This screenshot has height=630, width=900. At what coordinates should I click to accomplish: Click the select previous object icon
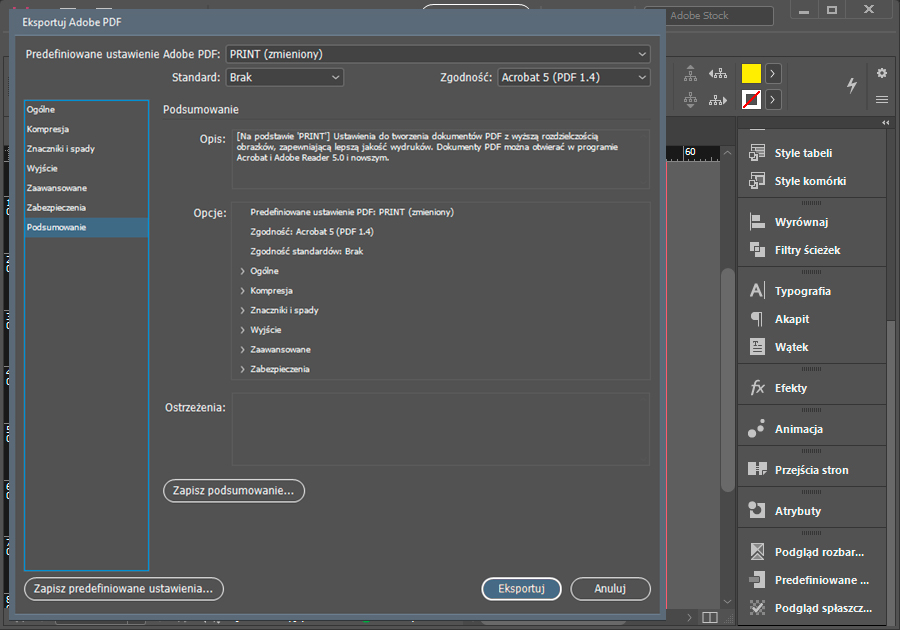point(717,73)
